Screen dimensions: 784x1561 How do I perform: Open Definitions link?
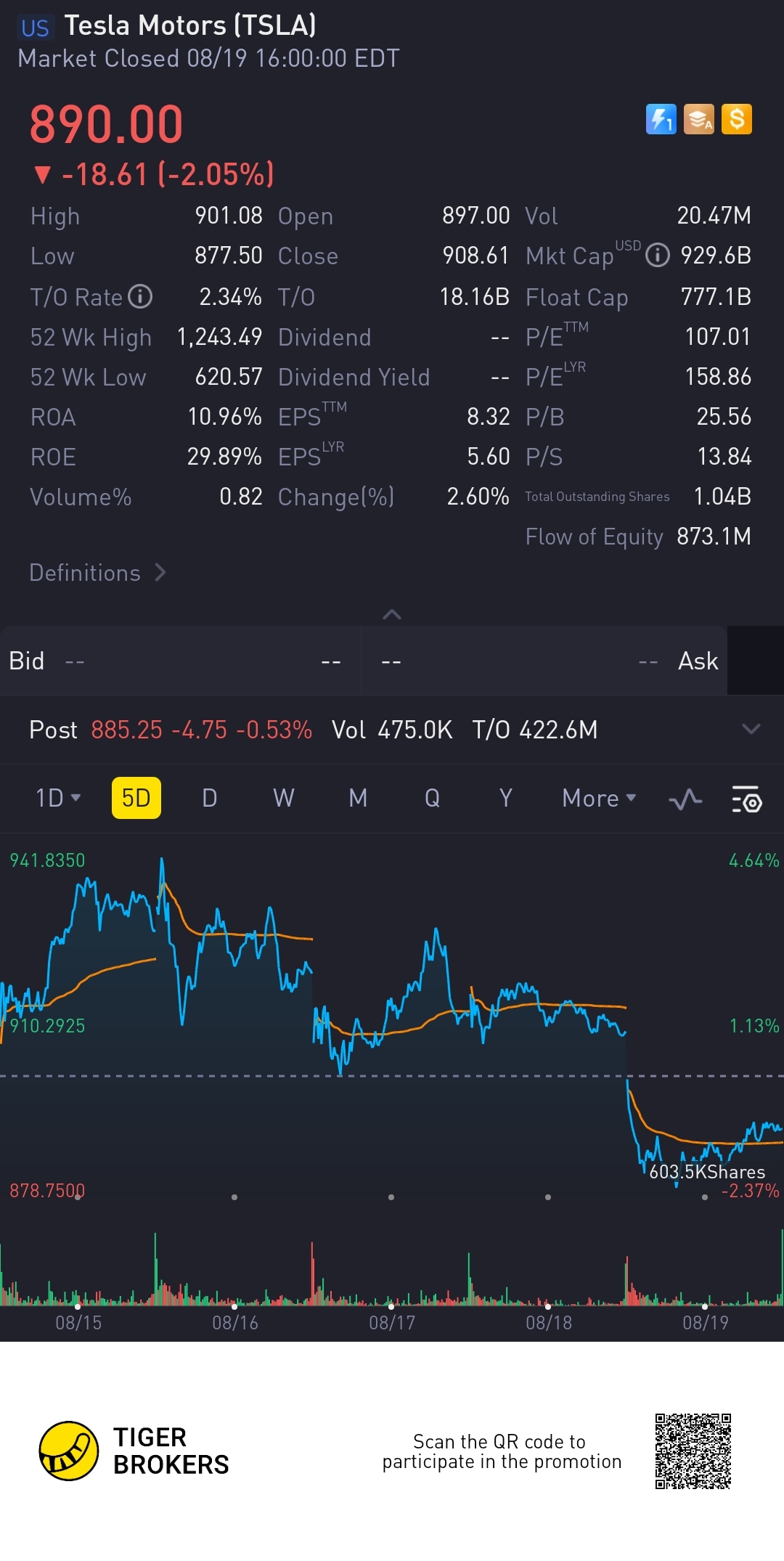(x=98, y=573)
